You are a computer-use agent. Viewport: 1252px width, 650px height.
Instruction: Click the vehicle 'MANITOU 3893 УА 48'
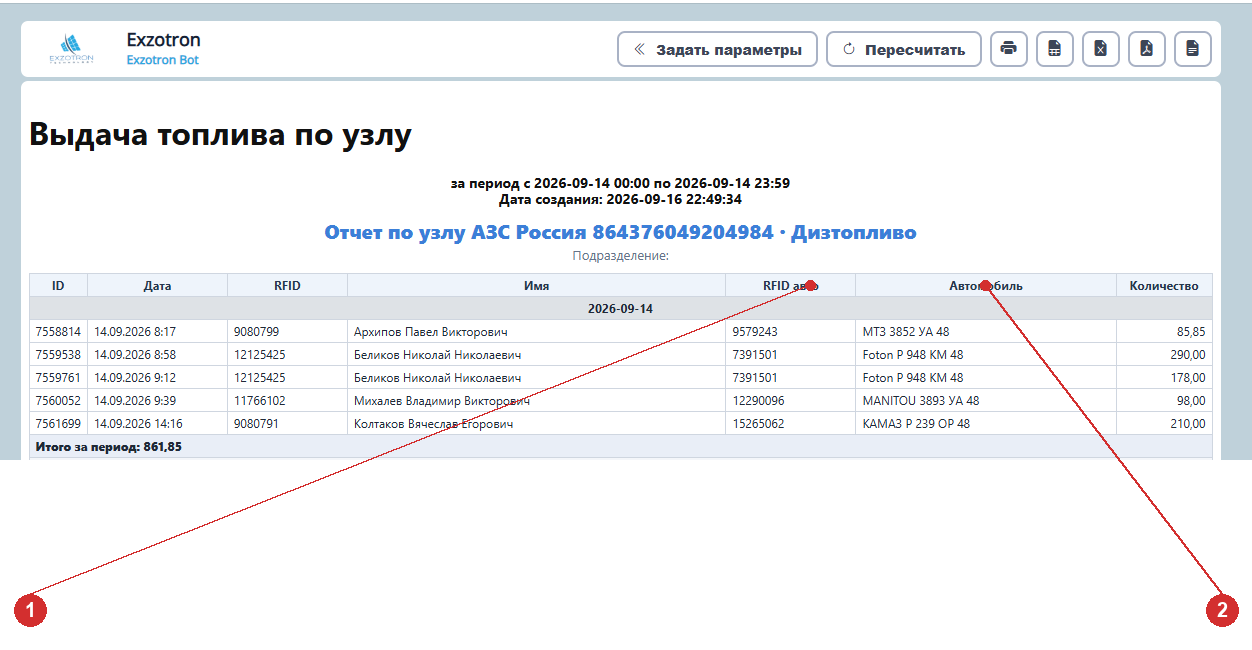(921, 400)
